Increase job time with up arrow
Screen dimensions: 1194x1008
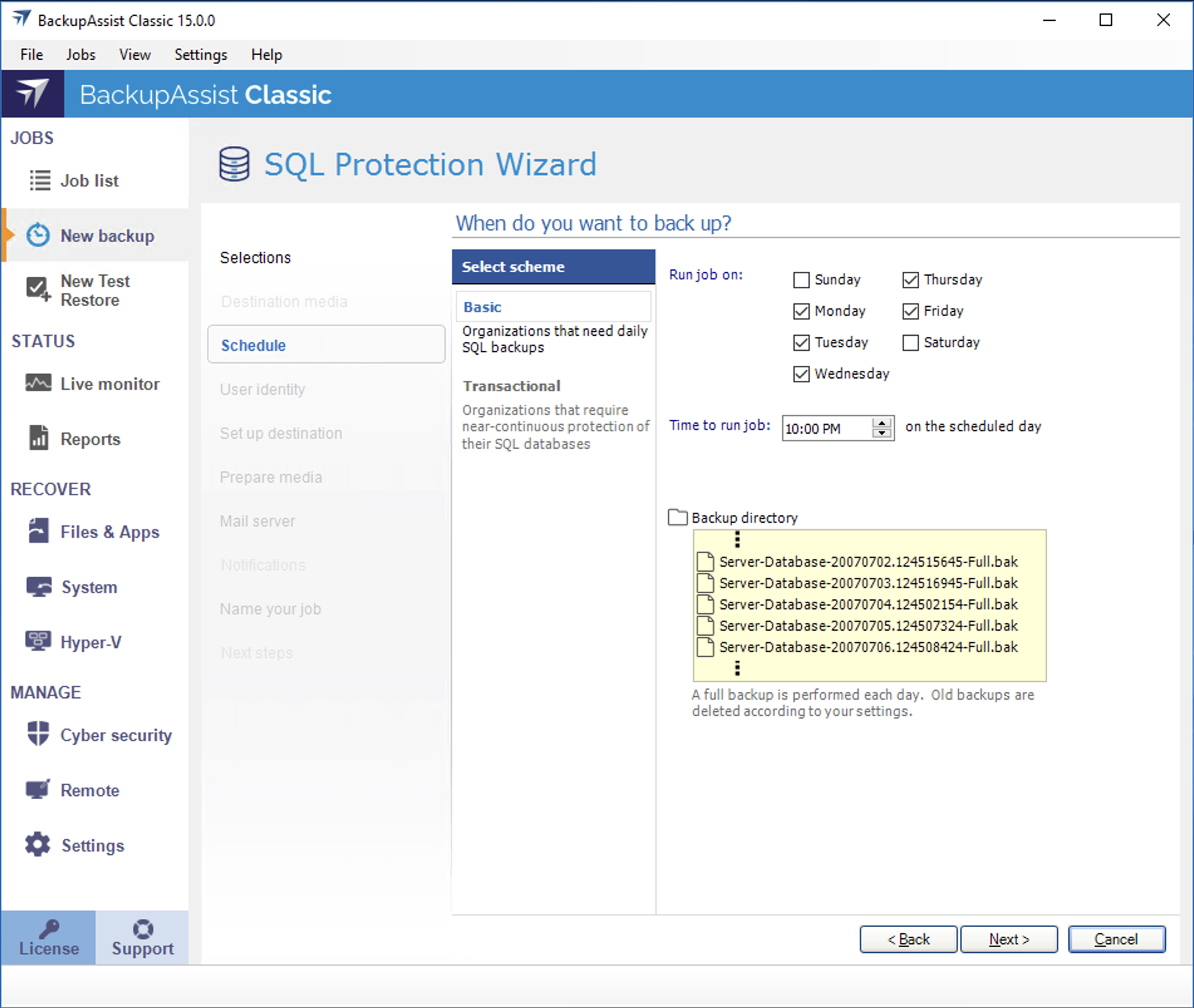pos(882,422)
